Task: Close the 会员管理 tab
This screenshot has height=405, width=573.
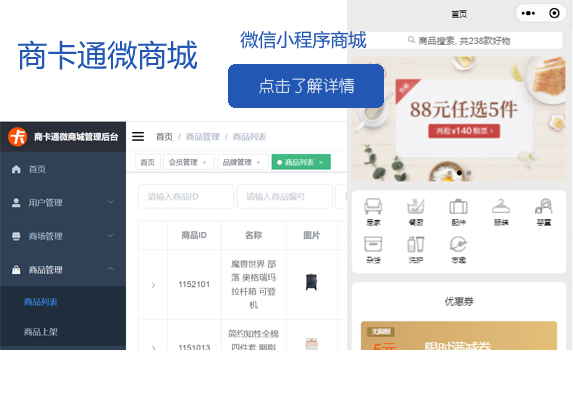Action: coord(204,162)
